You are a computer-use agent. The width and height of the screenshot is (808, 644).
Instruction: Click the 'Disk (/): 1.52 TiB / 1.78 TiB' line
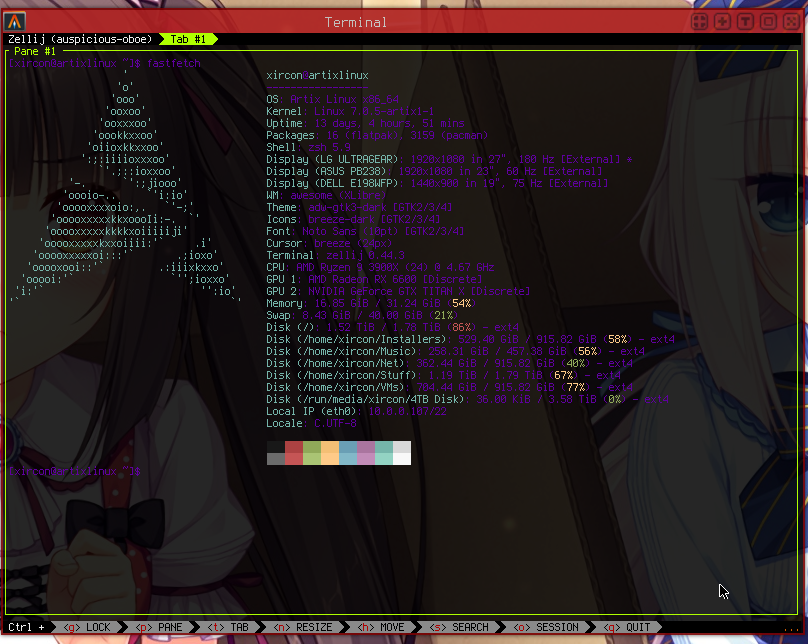[393, 327]
